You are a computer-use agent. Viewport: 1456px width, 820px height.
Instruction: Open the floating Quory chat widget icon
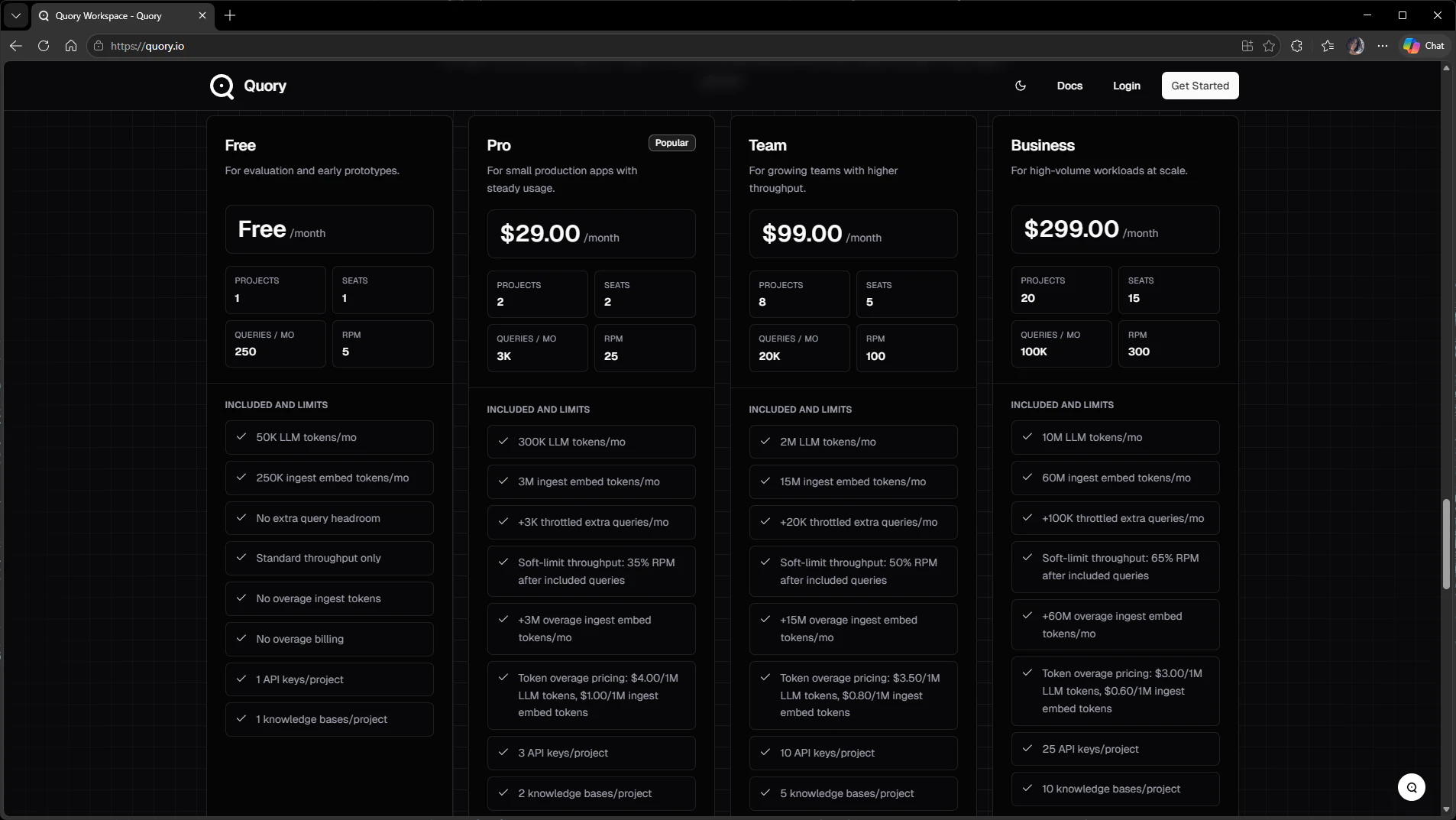(1412, 787)
